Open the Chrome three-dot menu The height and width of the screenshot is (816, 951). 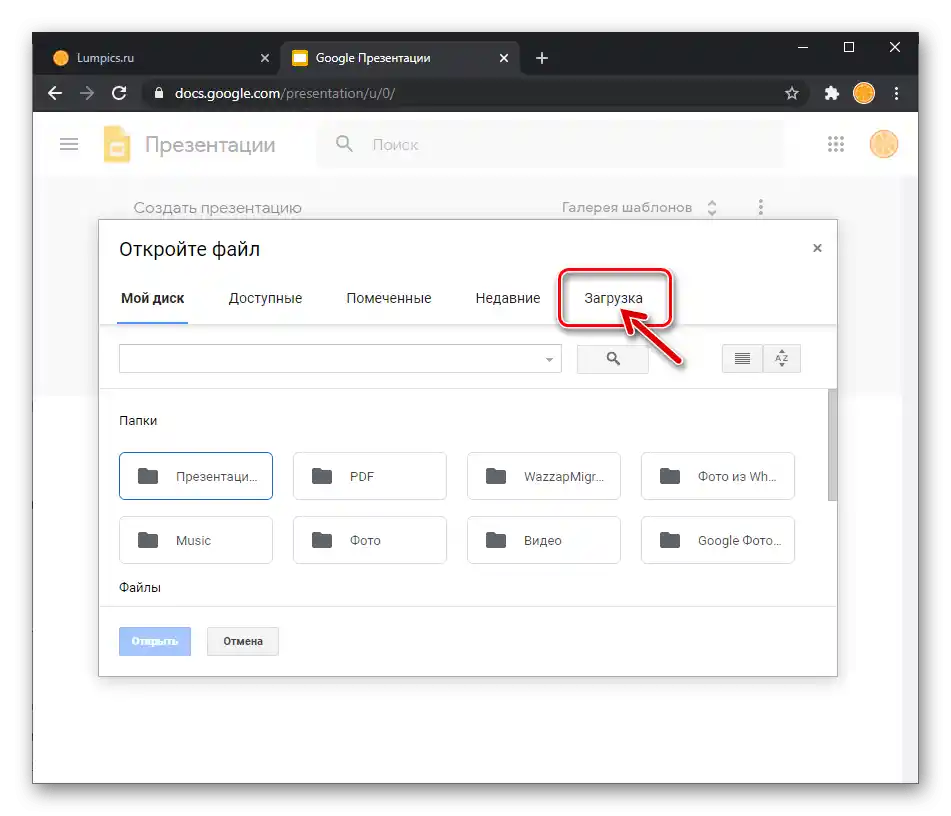(x=897, y=93)
